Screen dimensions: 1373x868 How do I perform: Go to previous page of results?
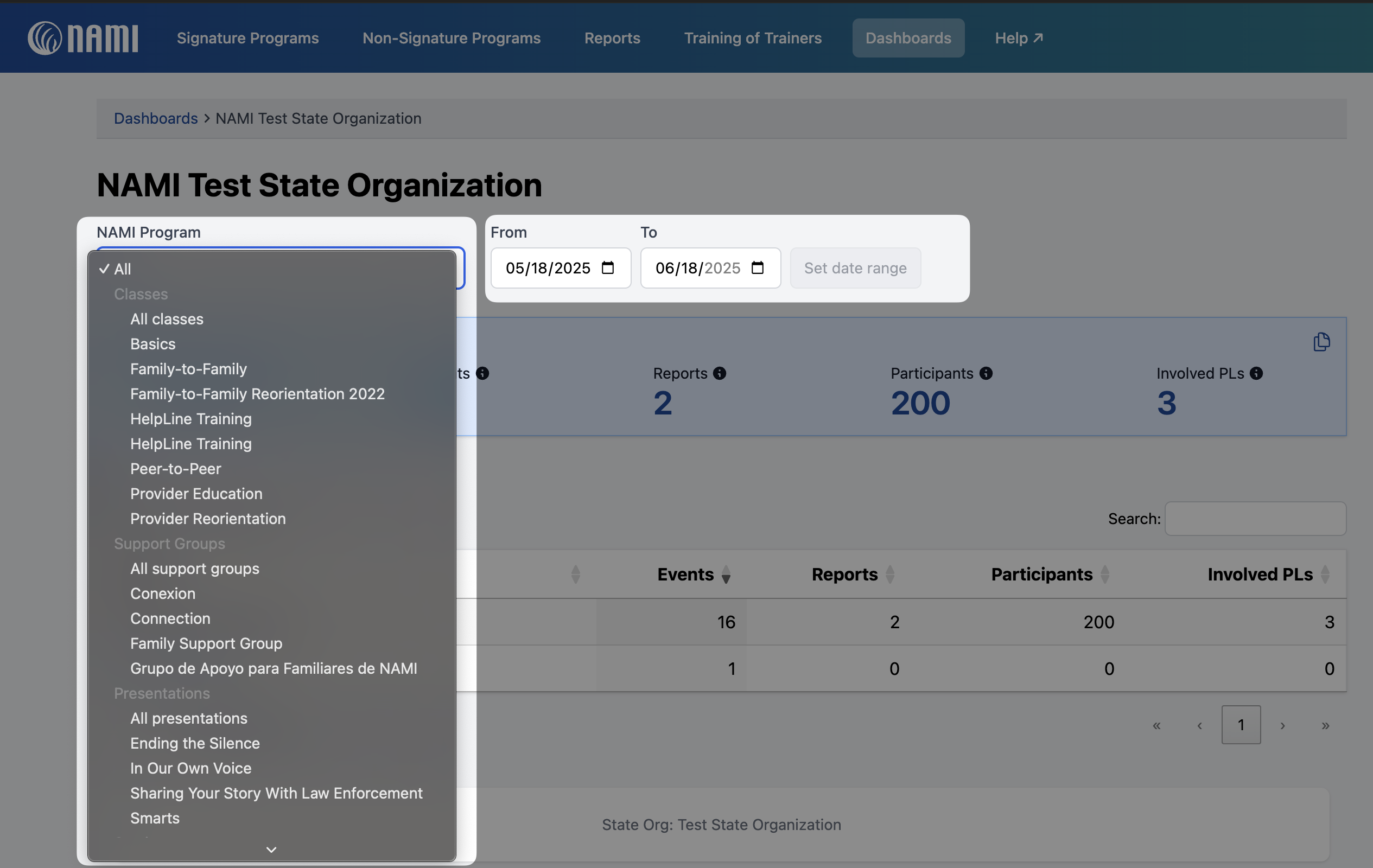(1200, 725)
